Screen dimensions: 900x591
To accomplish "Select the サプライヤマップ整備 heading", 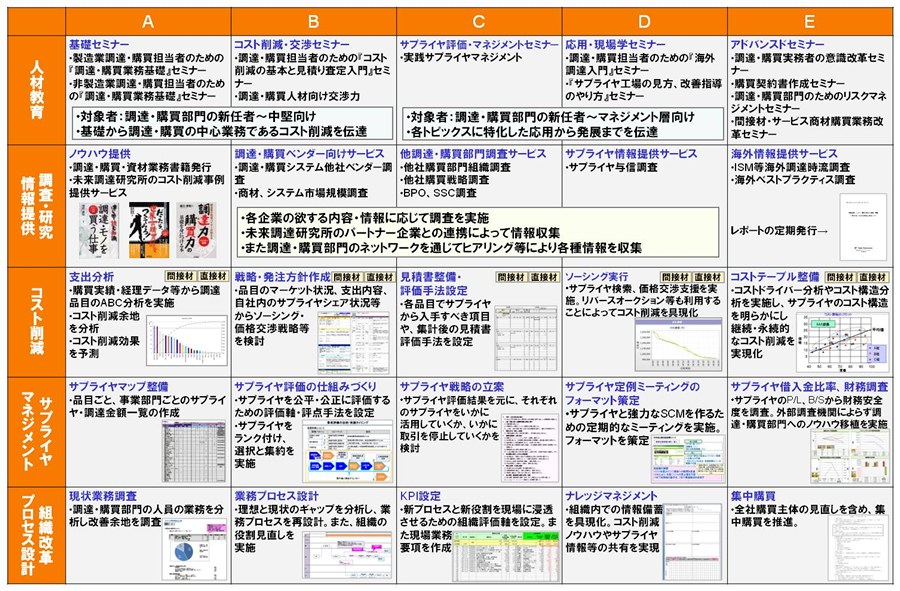I will coord(119,387).
